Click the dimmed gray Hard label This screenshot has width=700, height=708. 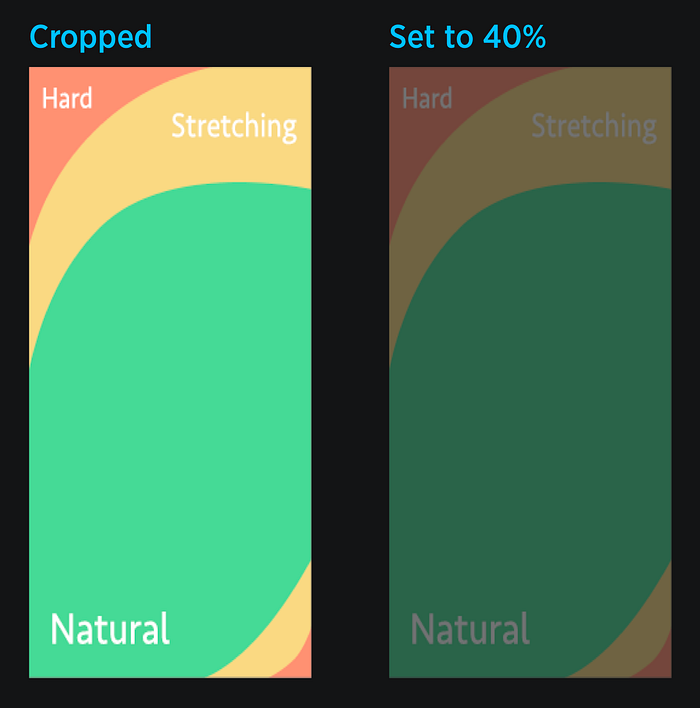click(x=427, y=98)
